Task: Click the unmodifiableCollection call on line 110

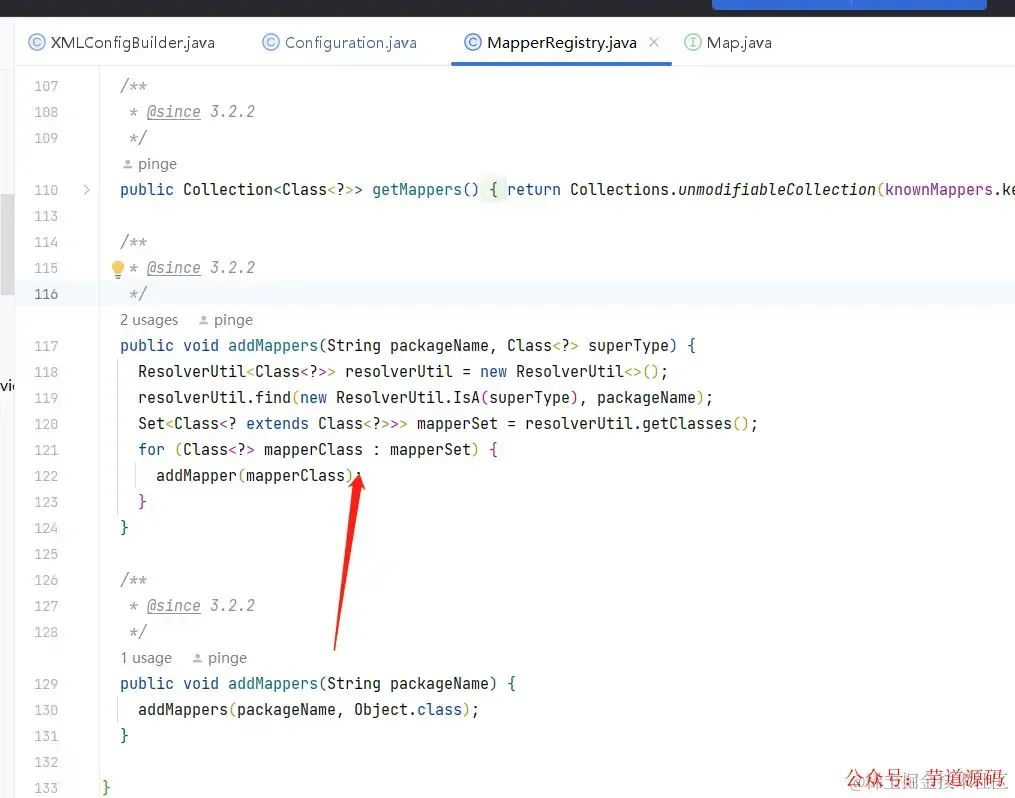Action: pyautogui.click(x=777, y=190)
